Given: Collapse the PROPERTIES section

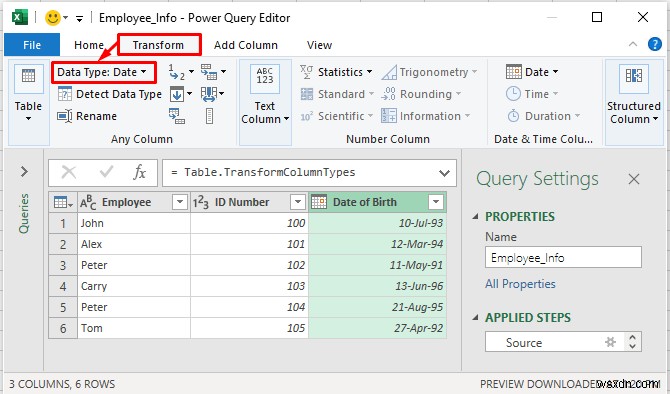Looking at the screenshot, I should click(x=475, y=217).
